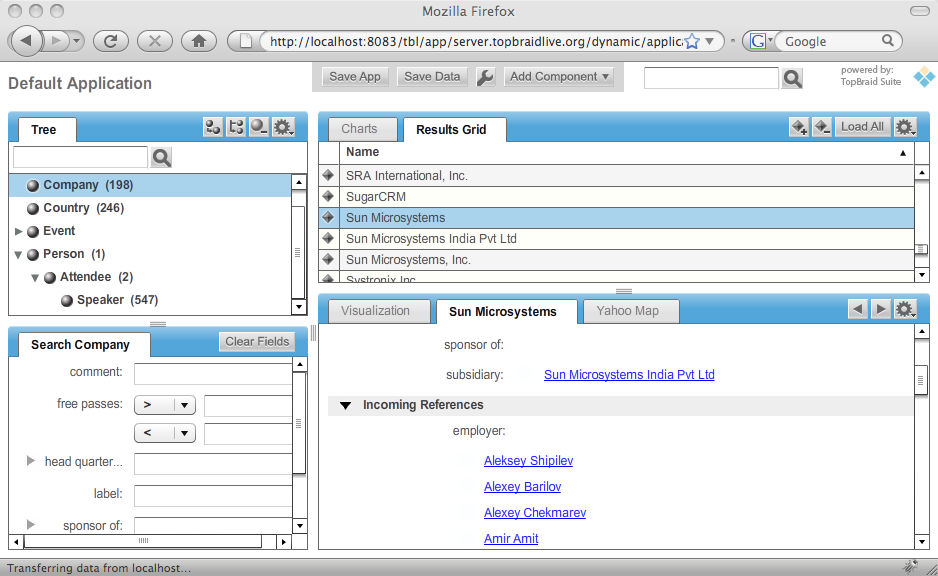Viewport: 938px width, 576px height.
Task: Click the delete class sphere-minus icon
Action: point(259,127)
